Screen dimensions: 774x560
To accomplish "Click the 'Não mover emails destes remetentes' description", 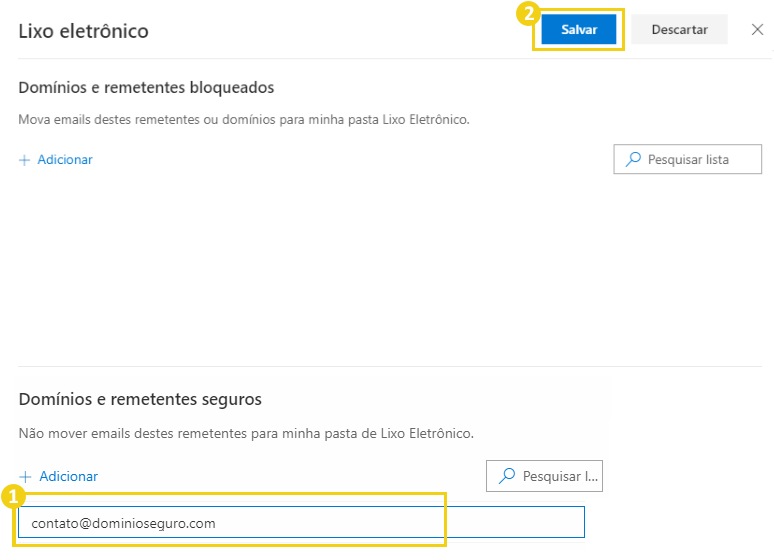I will [246, 433].
